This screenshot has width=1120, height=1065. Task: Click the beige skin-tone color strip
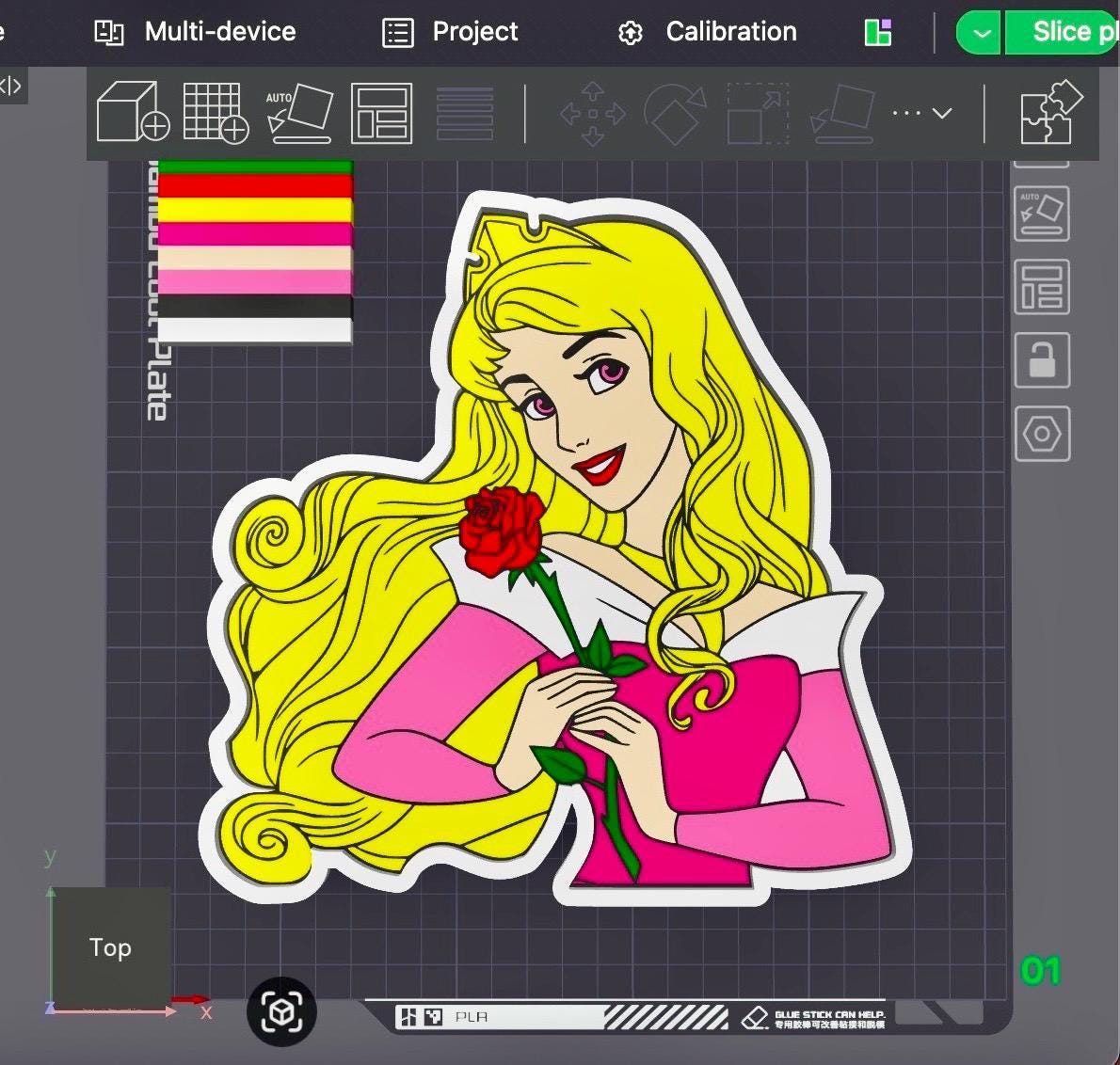coord(255,258)
